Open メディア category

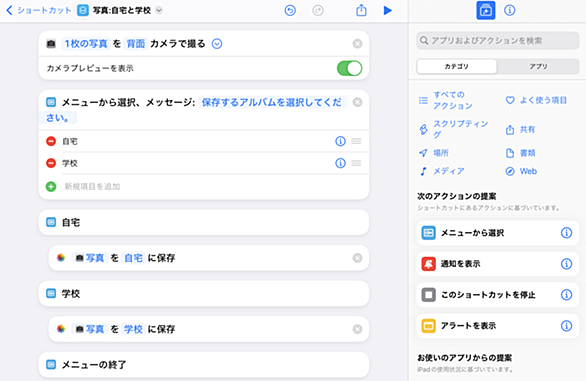pyautogui.click(x=442, y=171)
